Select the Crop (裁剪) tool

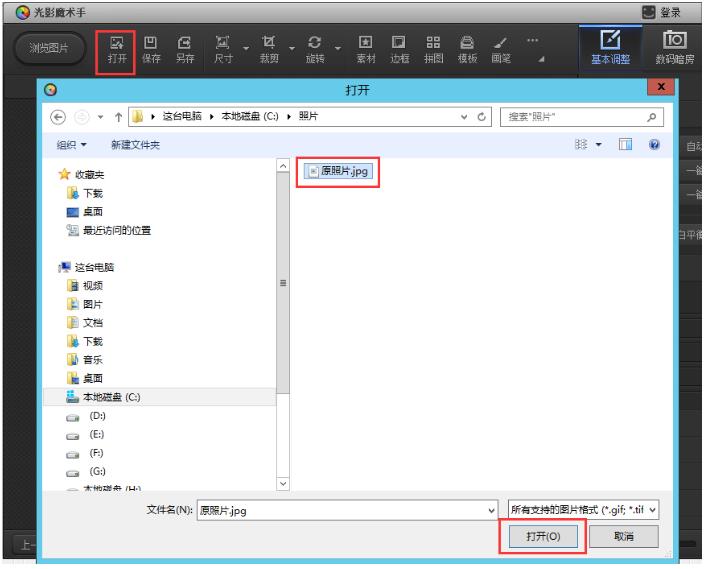click(x=269, y=49)
